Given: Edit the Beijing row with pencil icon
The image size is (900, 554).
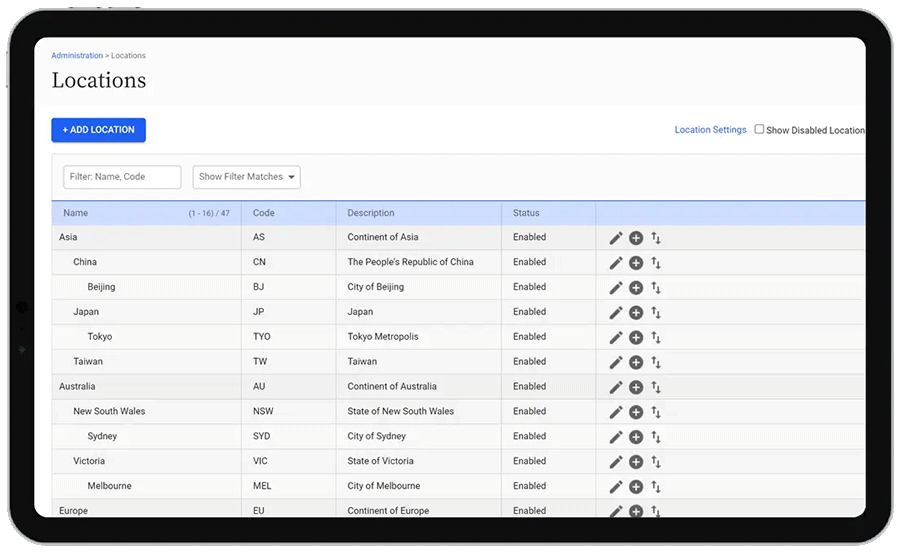Looking at the screenshot, I should (616, 288).
